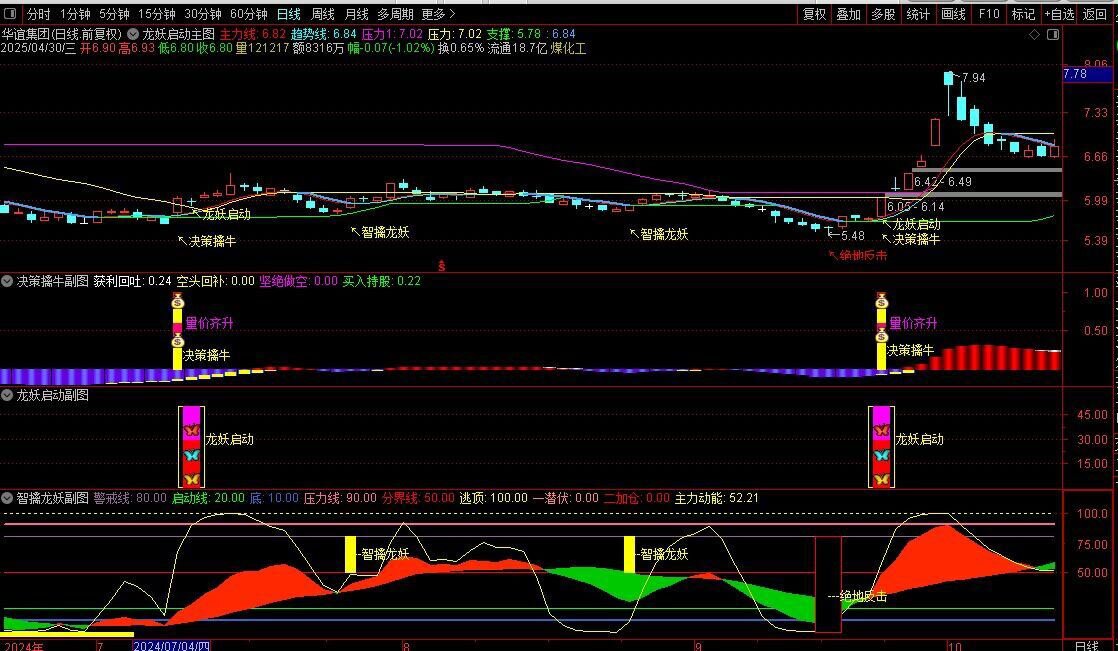The height and width of the screenshot is (651, 1118).
Task: Click the 煤化工 sector label
Action: (x=568, y=48)
